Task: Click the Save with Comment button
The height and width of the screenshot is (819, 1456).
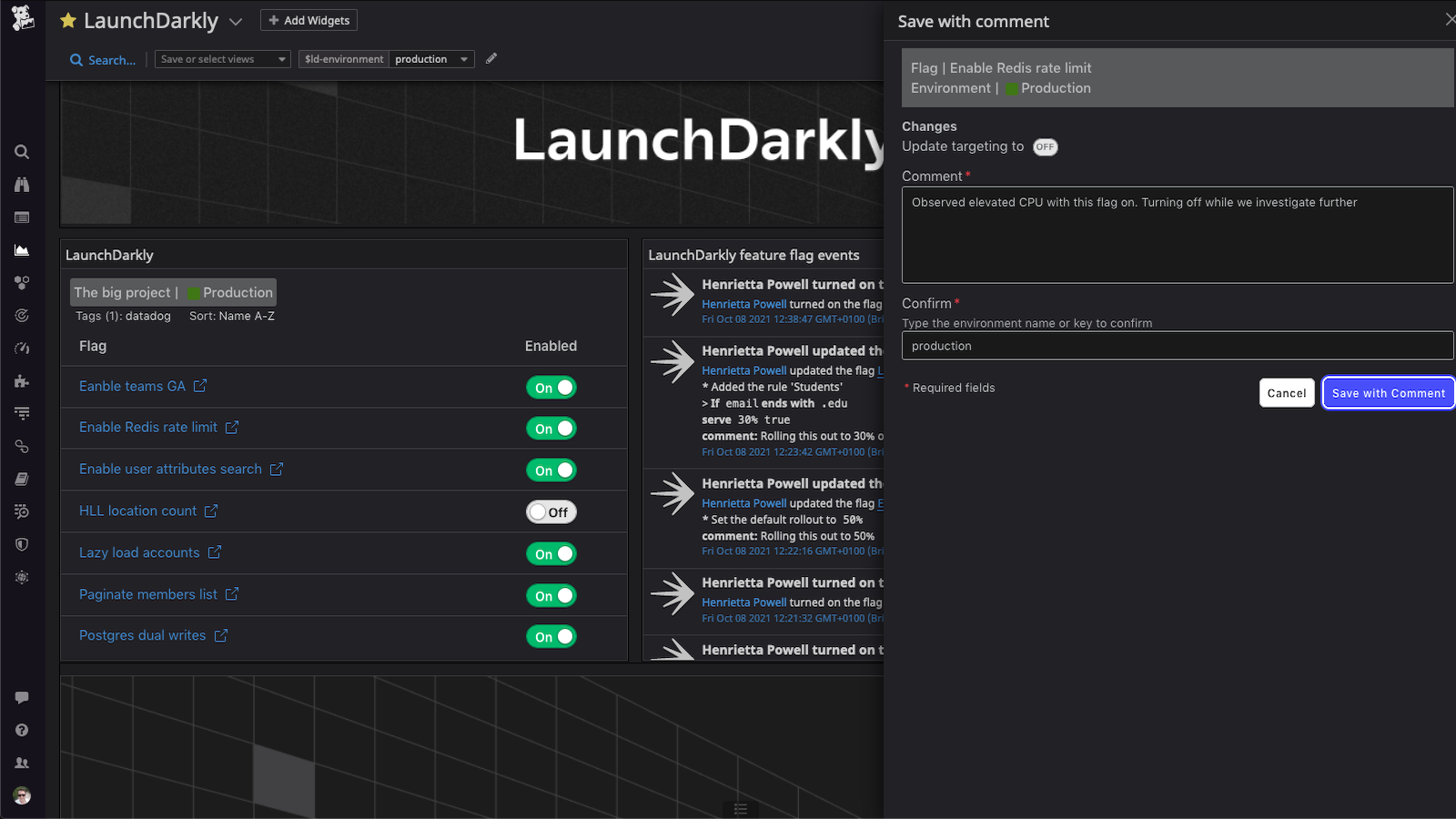Action: click(x=1387, y=392)
